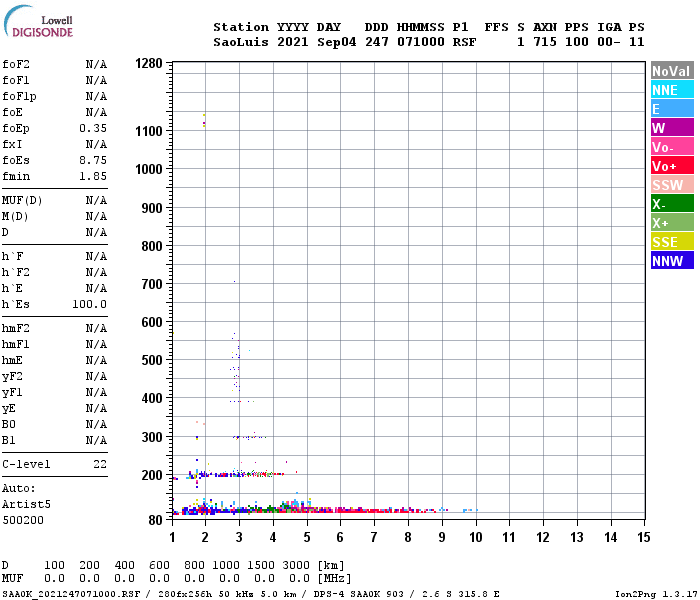
Task: Click the 80 height axis label
Action: click(x=155, y=520)
